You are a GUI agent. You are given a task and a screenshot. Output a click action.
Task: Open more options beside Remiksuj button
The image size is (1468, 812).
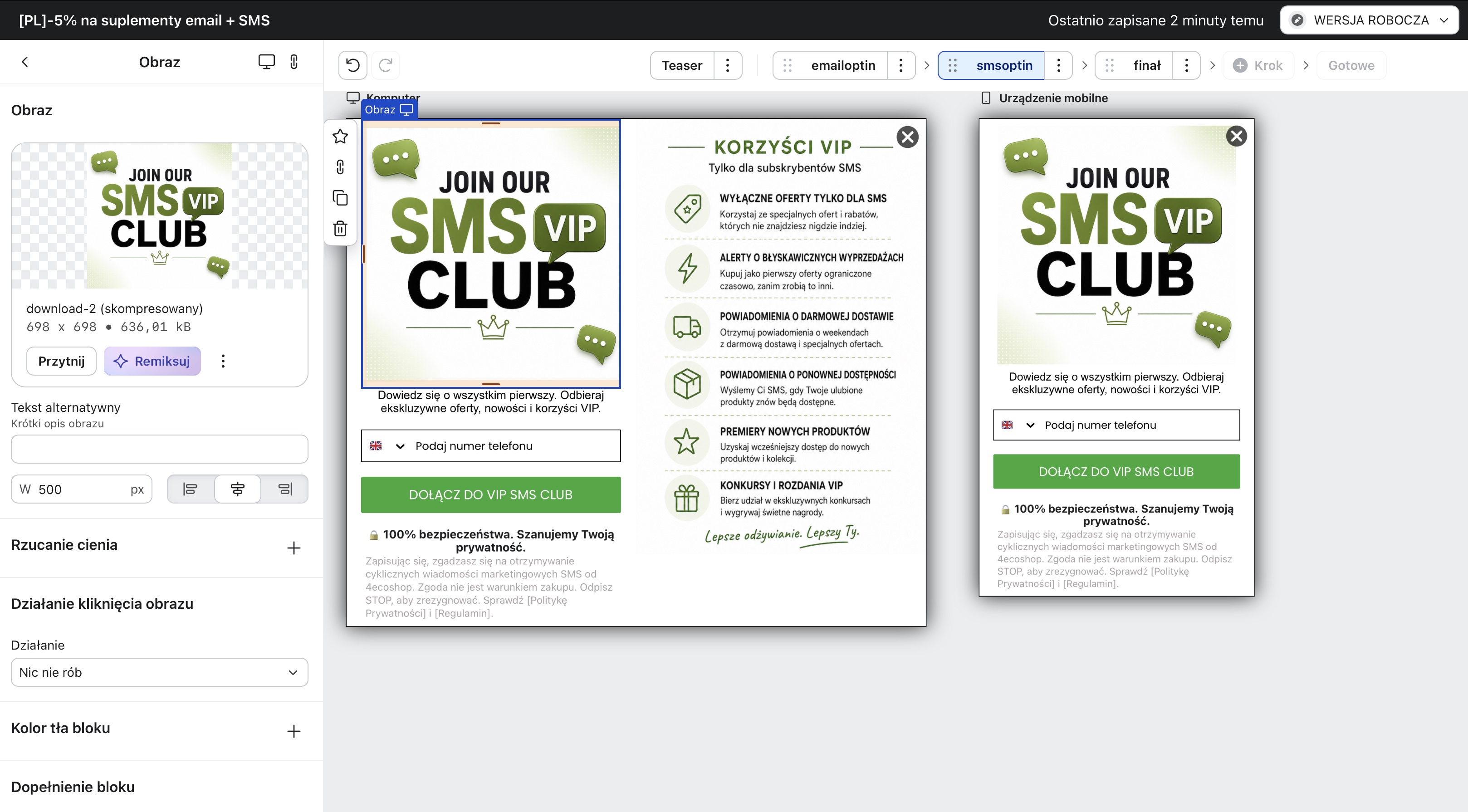223,361
